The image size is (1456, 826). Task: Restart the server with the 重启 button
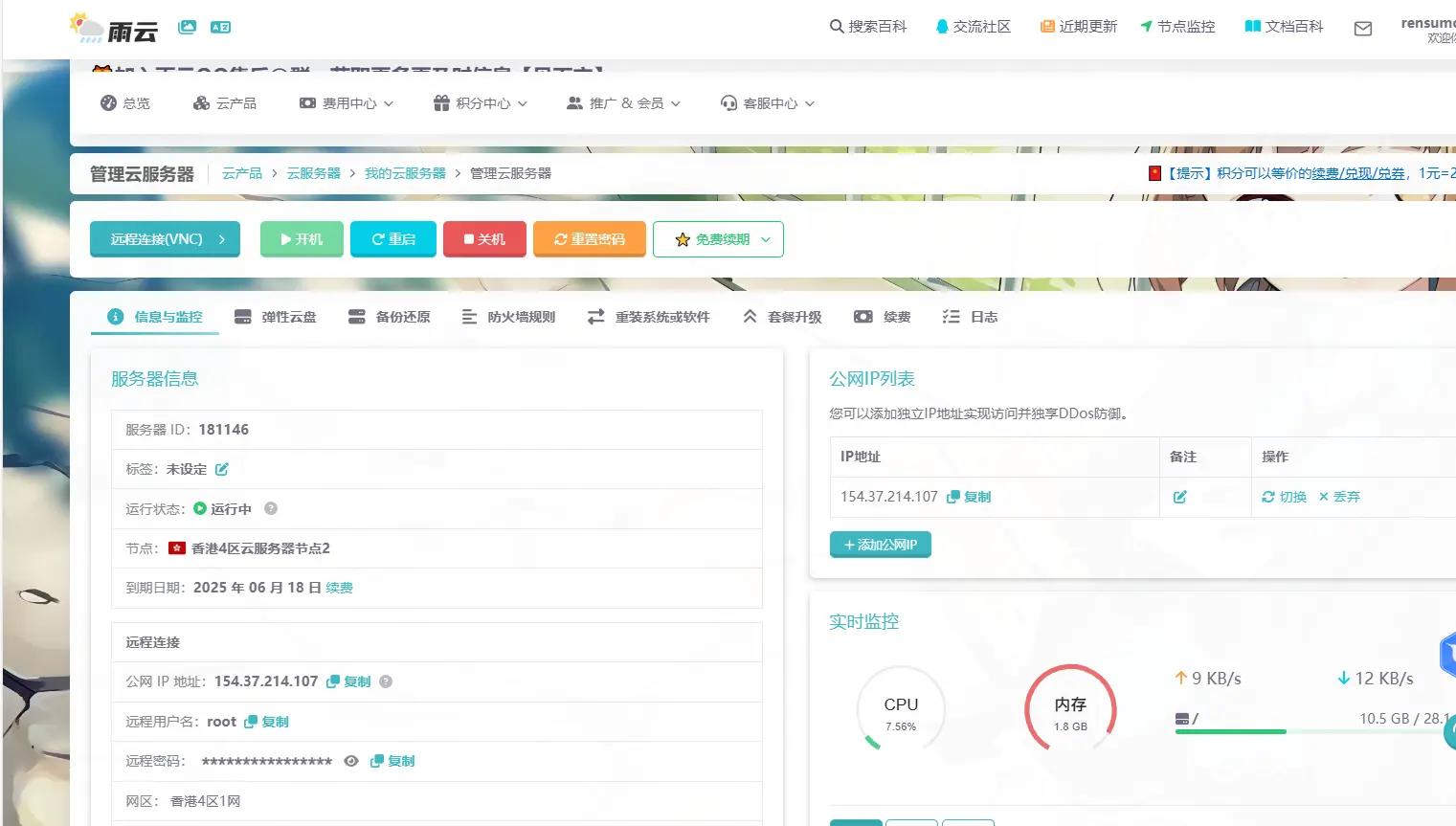[392, 238]
